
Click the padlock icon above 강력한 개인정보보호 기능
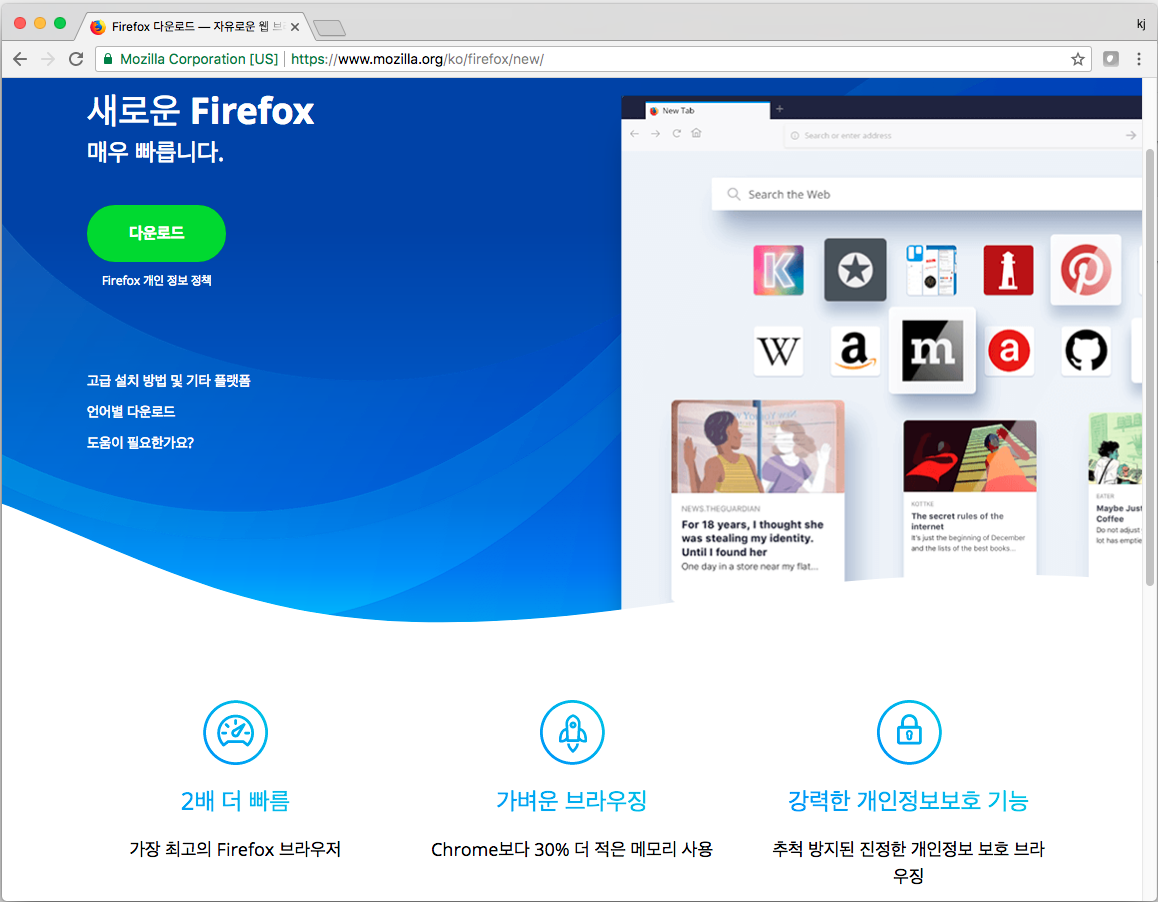point(909,733)
